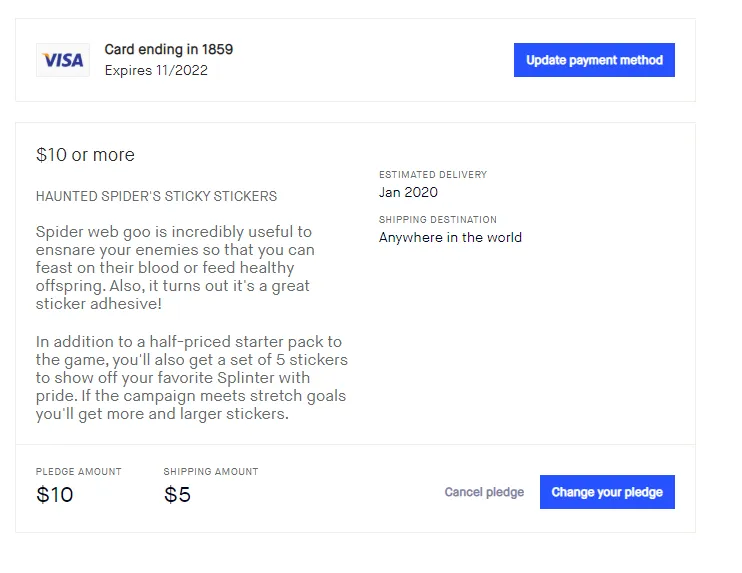Click the VISA card logo icon
The image size is (742, 573).
click(x=63, y=60)
